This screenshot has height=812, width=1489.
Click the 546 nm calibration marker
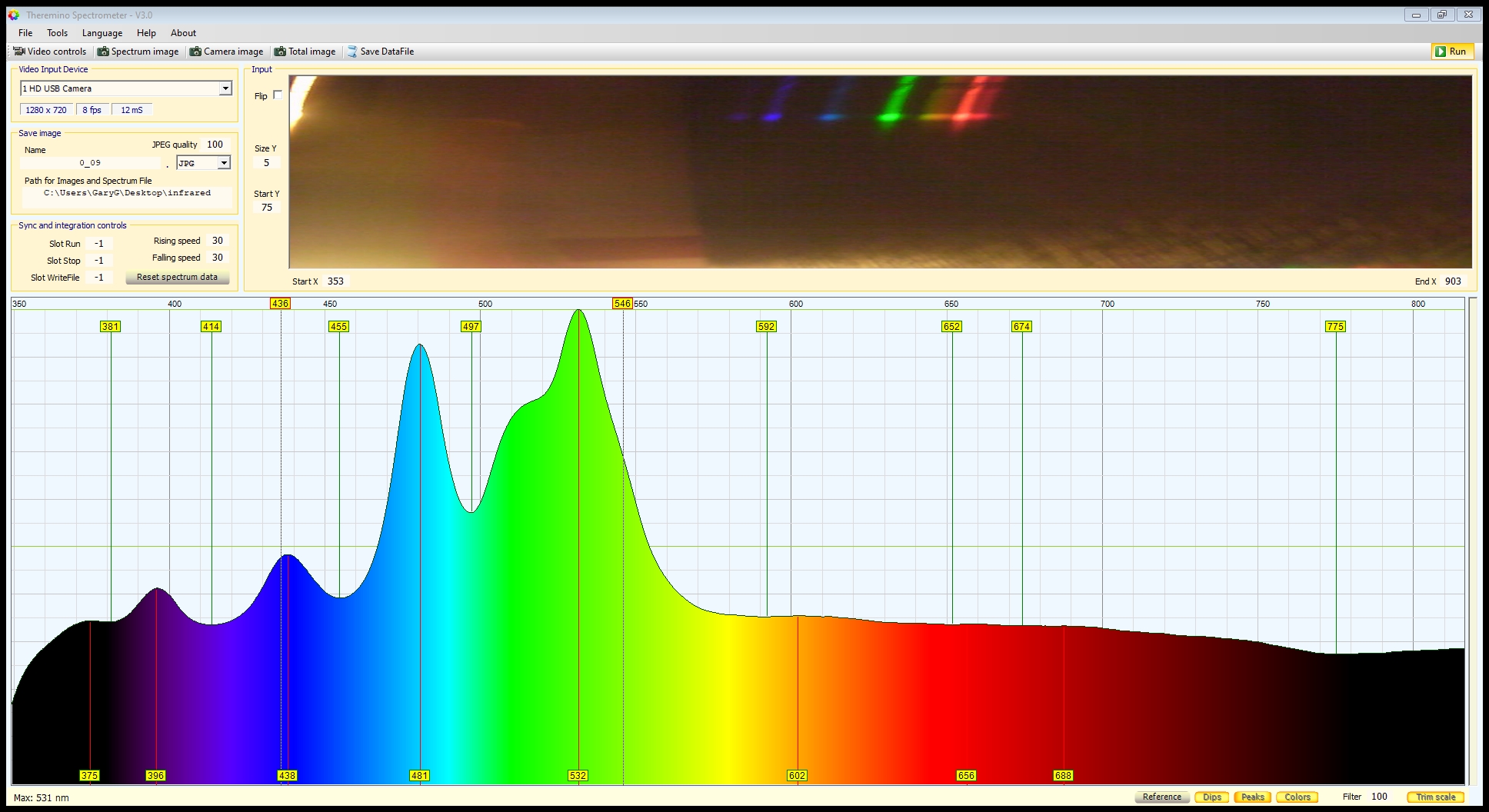[x=622, y=304]
